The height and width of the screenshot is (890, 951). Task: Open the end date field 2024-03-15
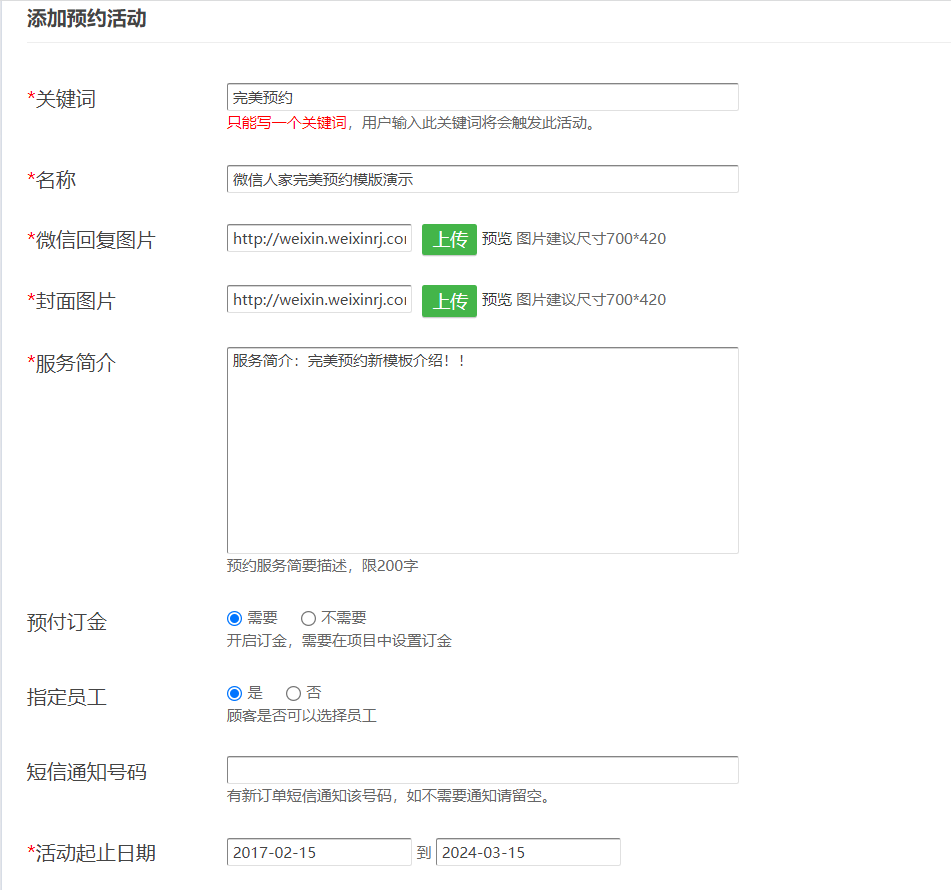click(x=528, y=852)
